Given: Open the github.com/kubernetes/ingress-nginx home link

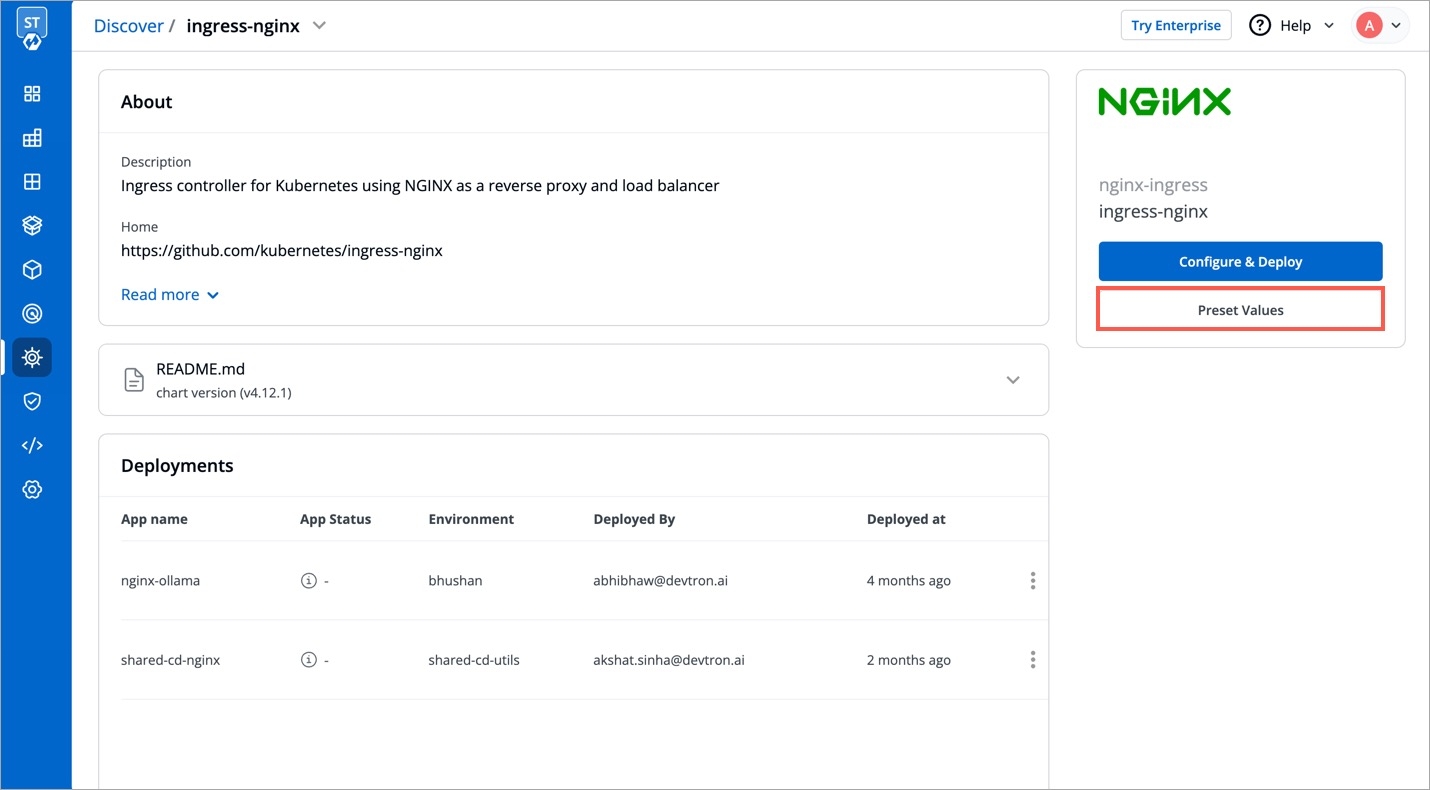Looking at the screenshot, I should tap(282, 251).
